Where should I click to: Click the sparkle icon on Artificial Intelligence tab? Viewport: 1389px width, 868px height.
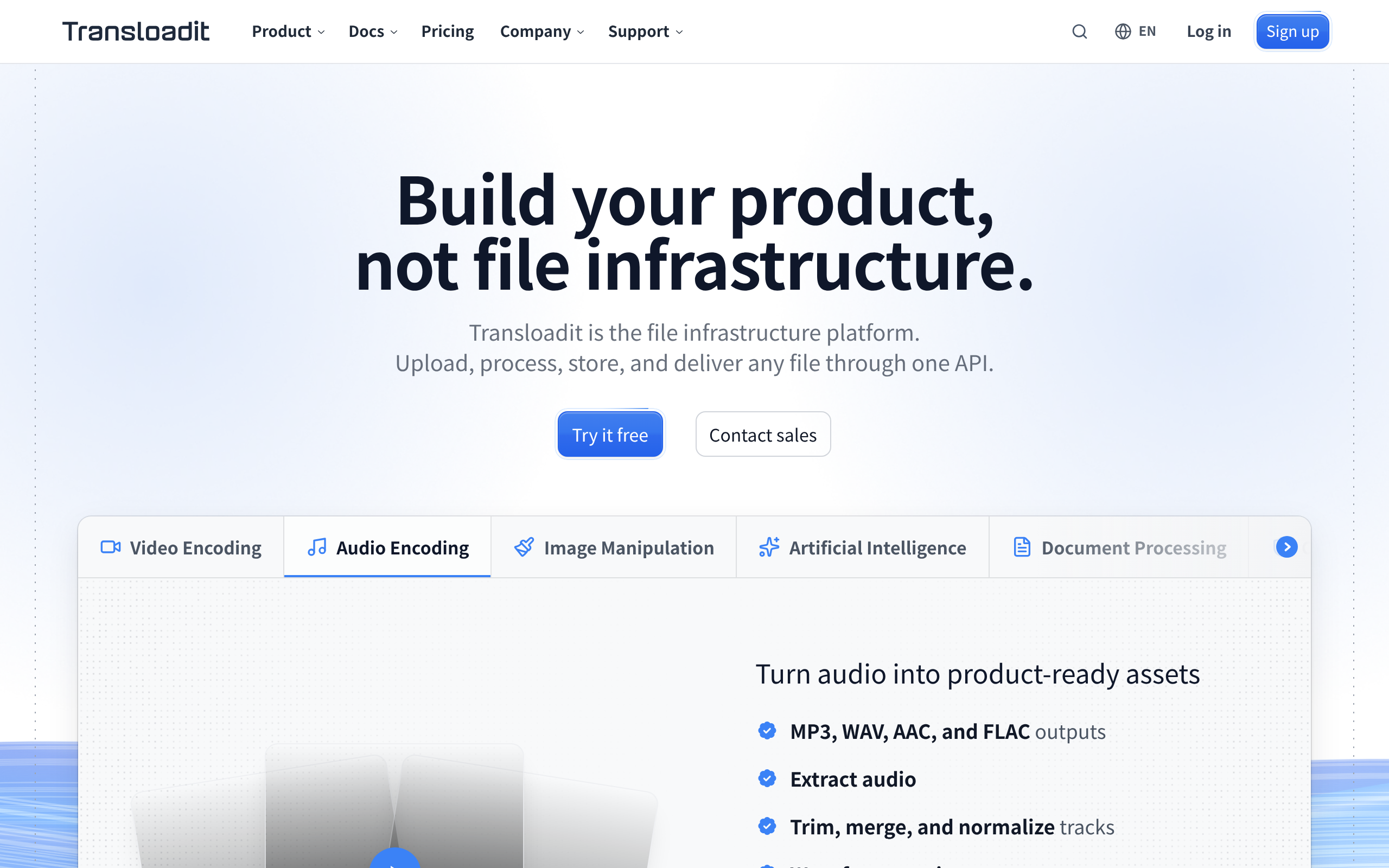(x=769, y=547)
